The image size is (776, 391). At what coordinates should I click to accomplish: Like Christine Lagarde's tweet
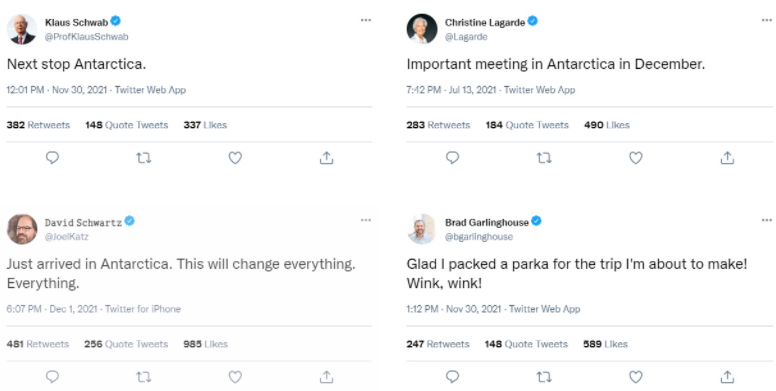(635, 158)
